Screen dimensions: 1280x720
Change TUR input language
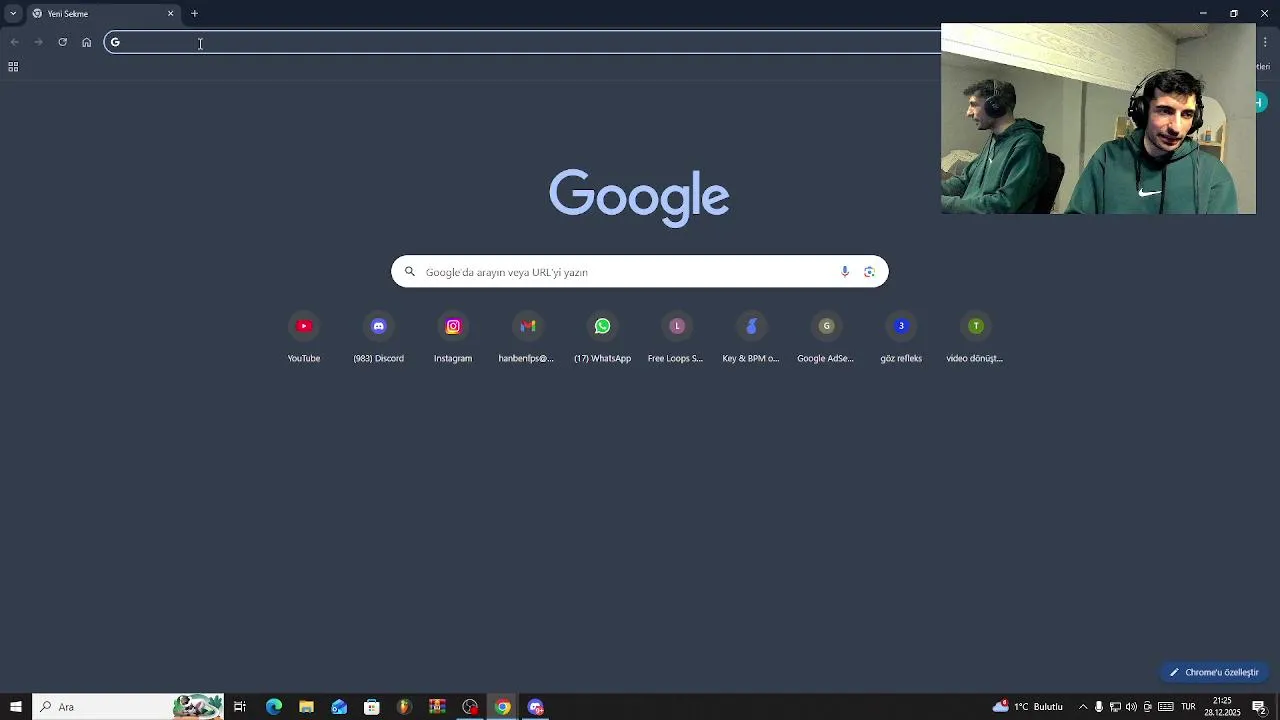[x=1188, y=707]
